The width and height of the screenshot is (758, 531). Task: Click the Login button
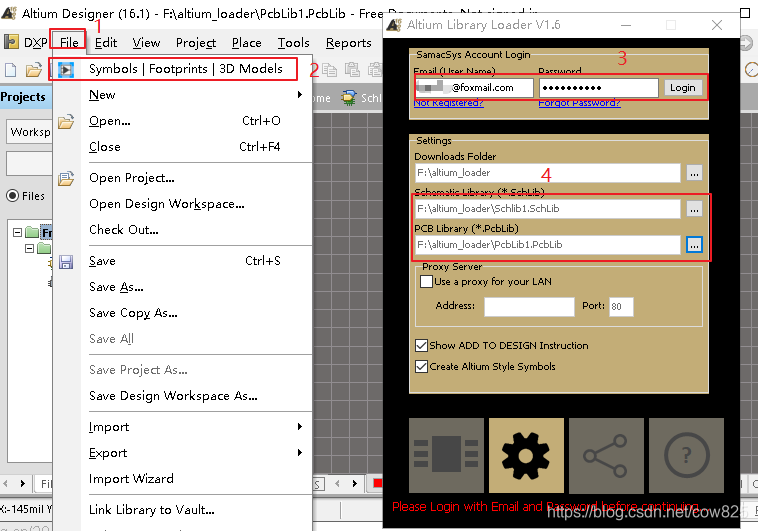point(683,88)
